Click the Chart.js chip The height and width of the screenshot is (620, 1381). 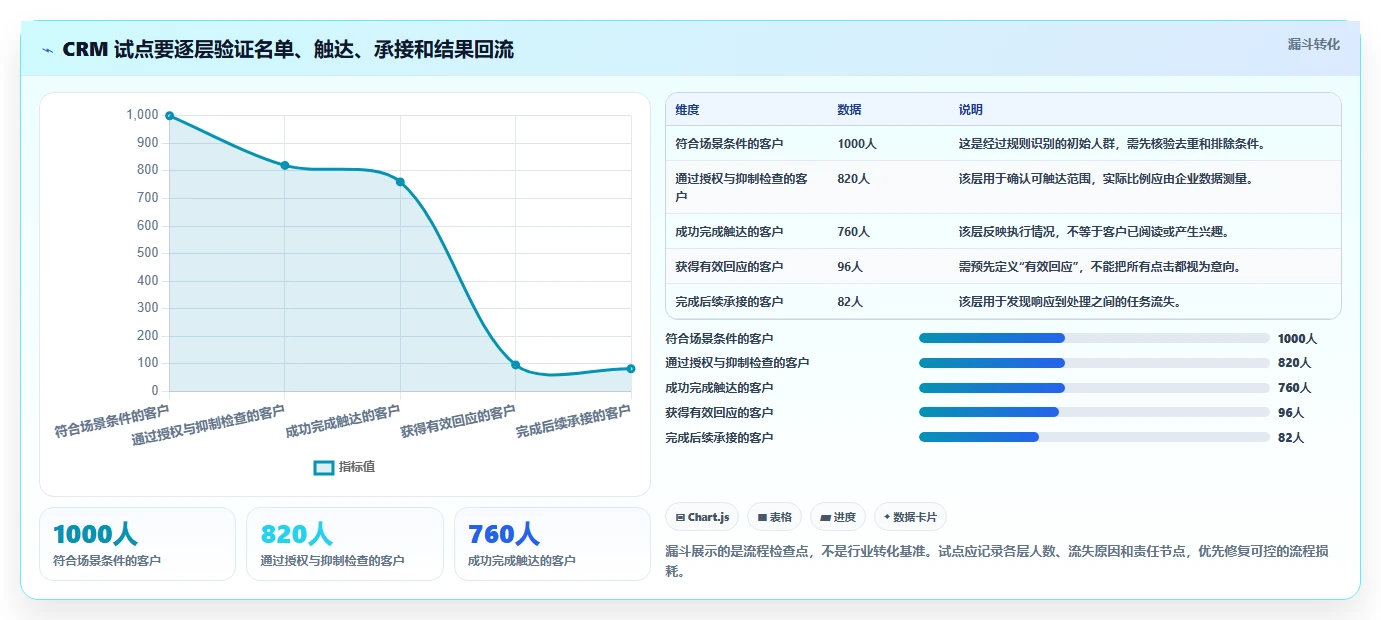click(702, 517)
